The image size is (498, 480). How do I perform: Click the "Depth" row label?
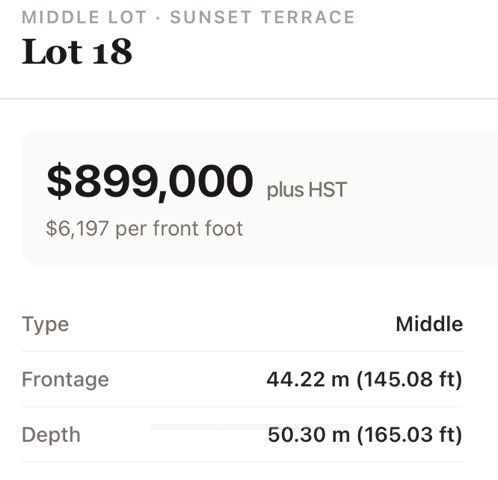[x=51, y=435]
